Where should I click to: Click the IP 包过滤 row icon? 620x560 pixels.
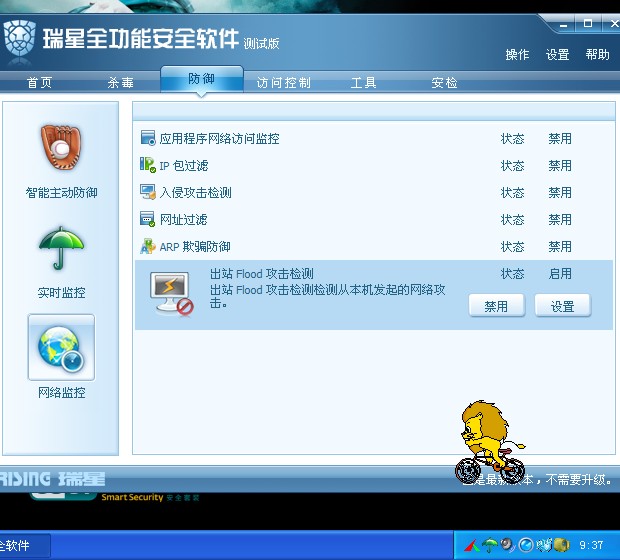(x=148, y=165)
